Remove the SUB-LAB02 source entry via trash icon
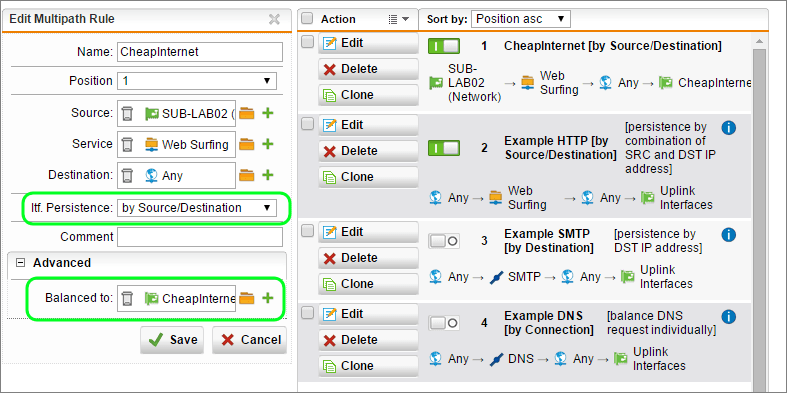787x393 pixels. [x=127, y=113]
